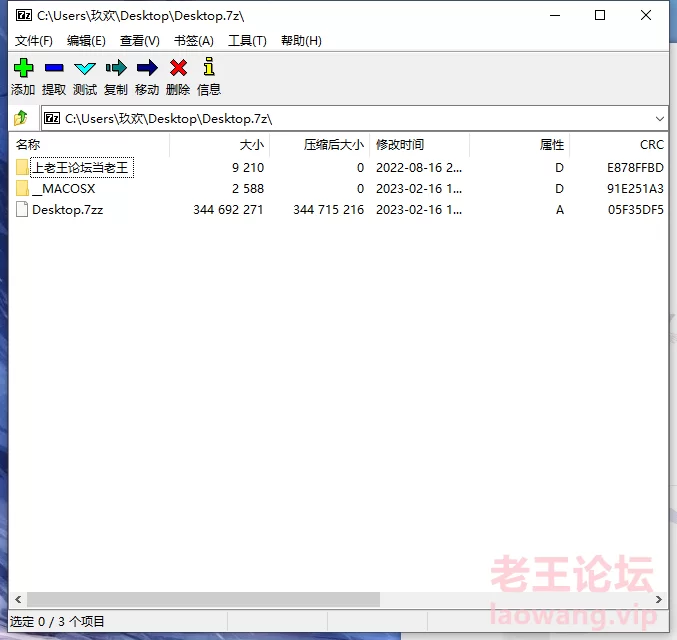This screenshot has height=640, width=677.
Task: Go up one folder level icon
Action: [21, 118]
